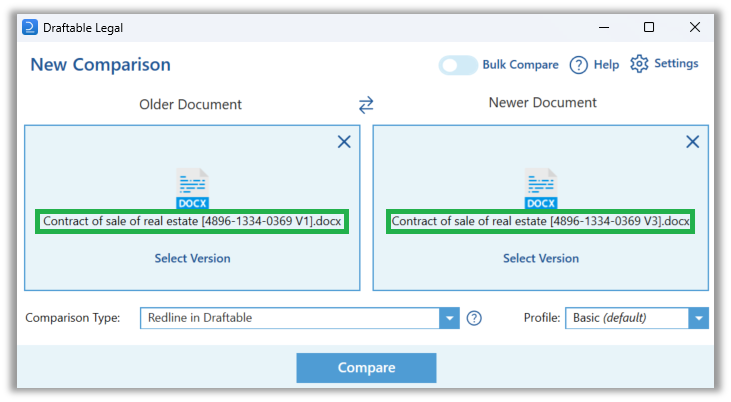Click the V3 contract file name
The width and height of the screenshot is (731, 402).
541,221
